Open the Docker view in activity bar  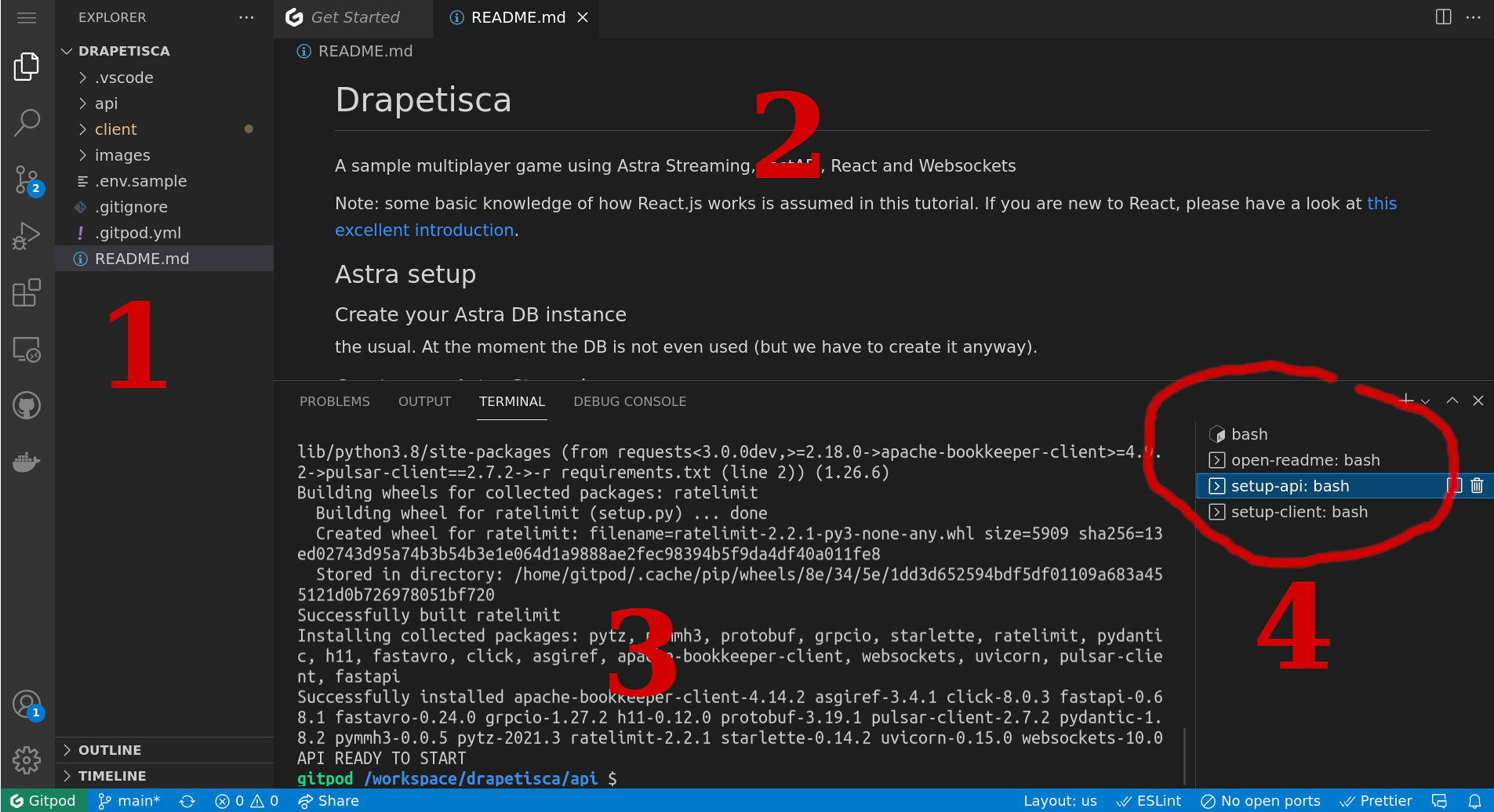pos(27,462)
